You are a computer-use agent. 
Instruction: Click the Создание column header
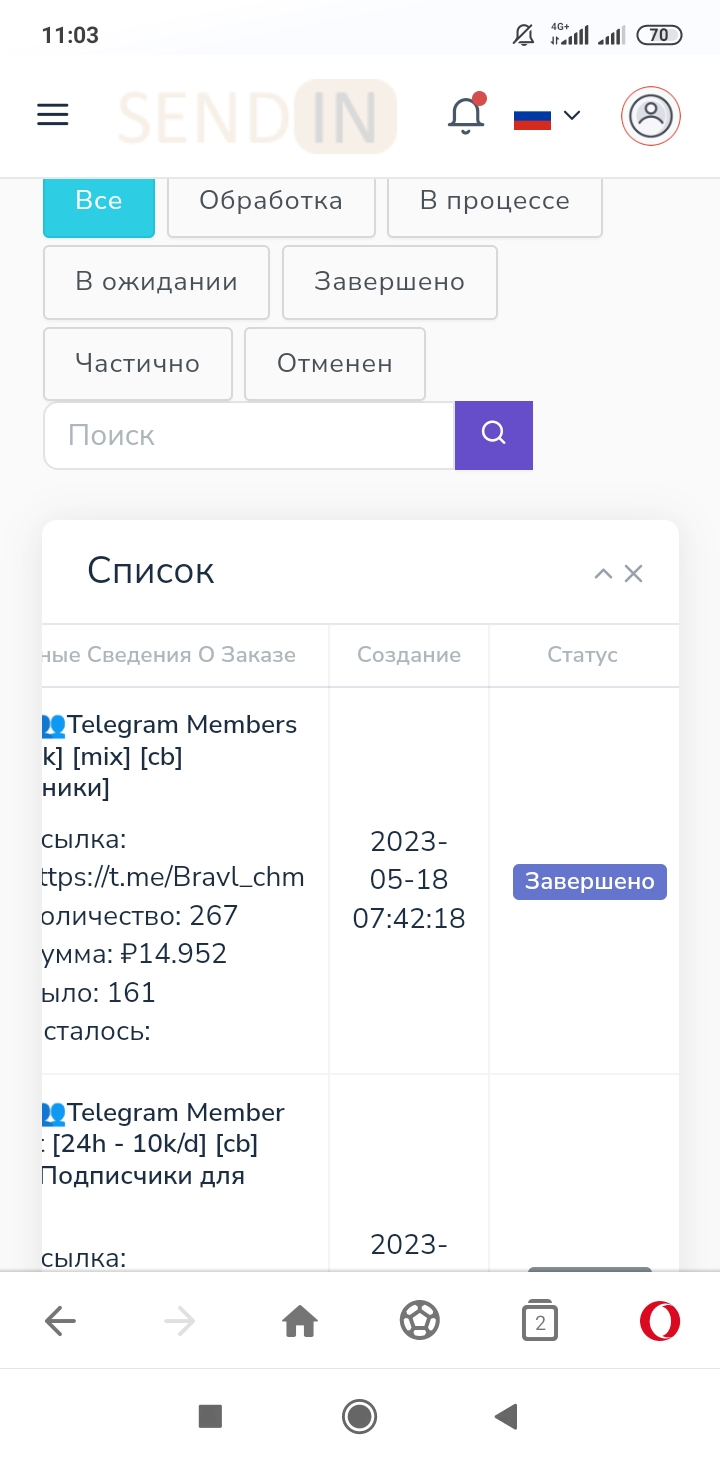409,656
